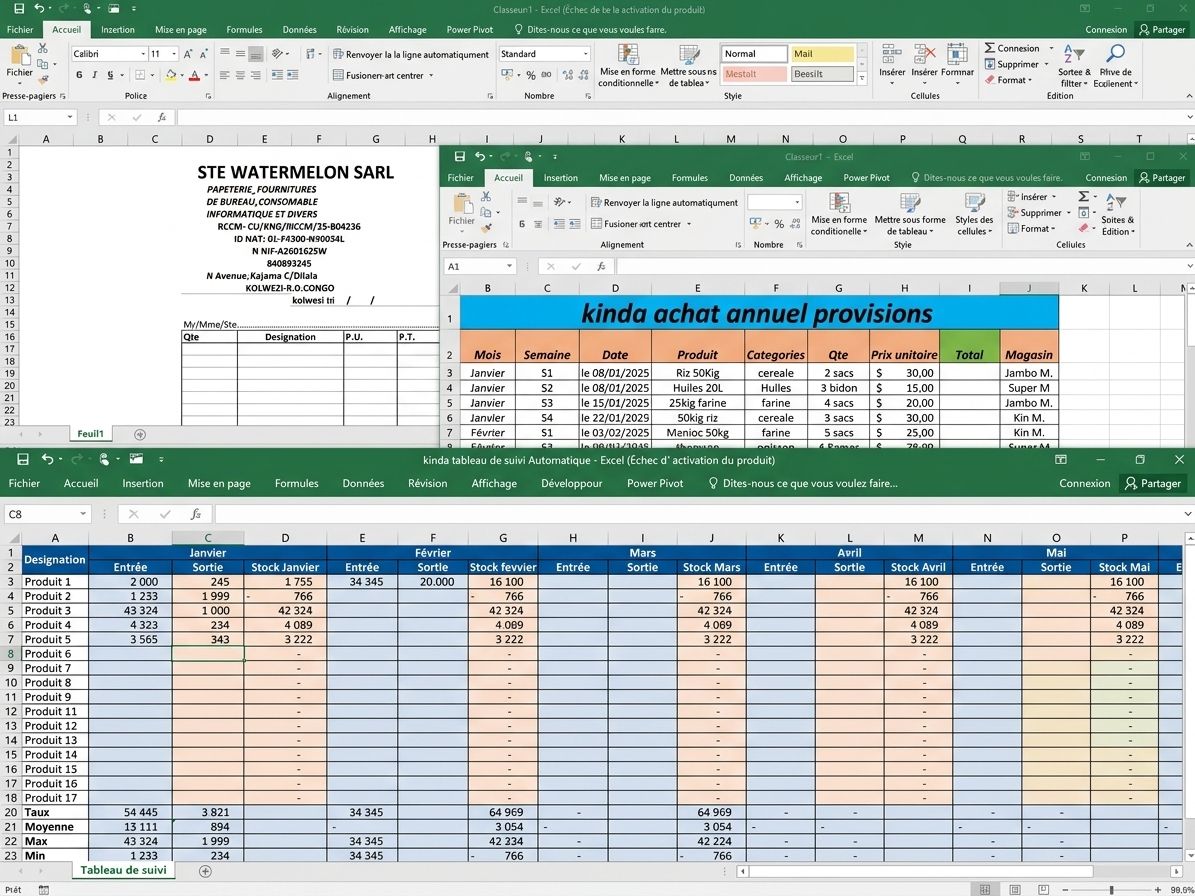This screenshot has height=896, width=1195.
Task: Click 'Riz 50Kig' cell in achat table
Action: point(697,373)
